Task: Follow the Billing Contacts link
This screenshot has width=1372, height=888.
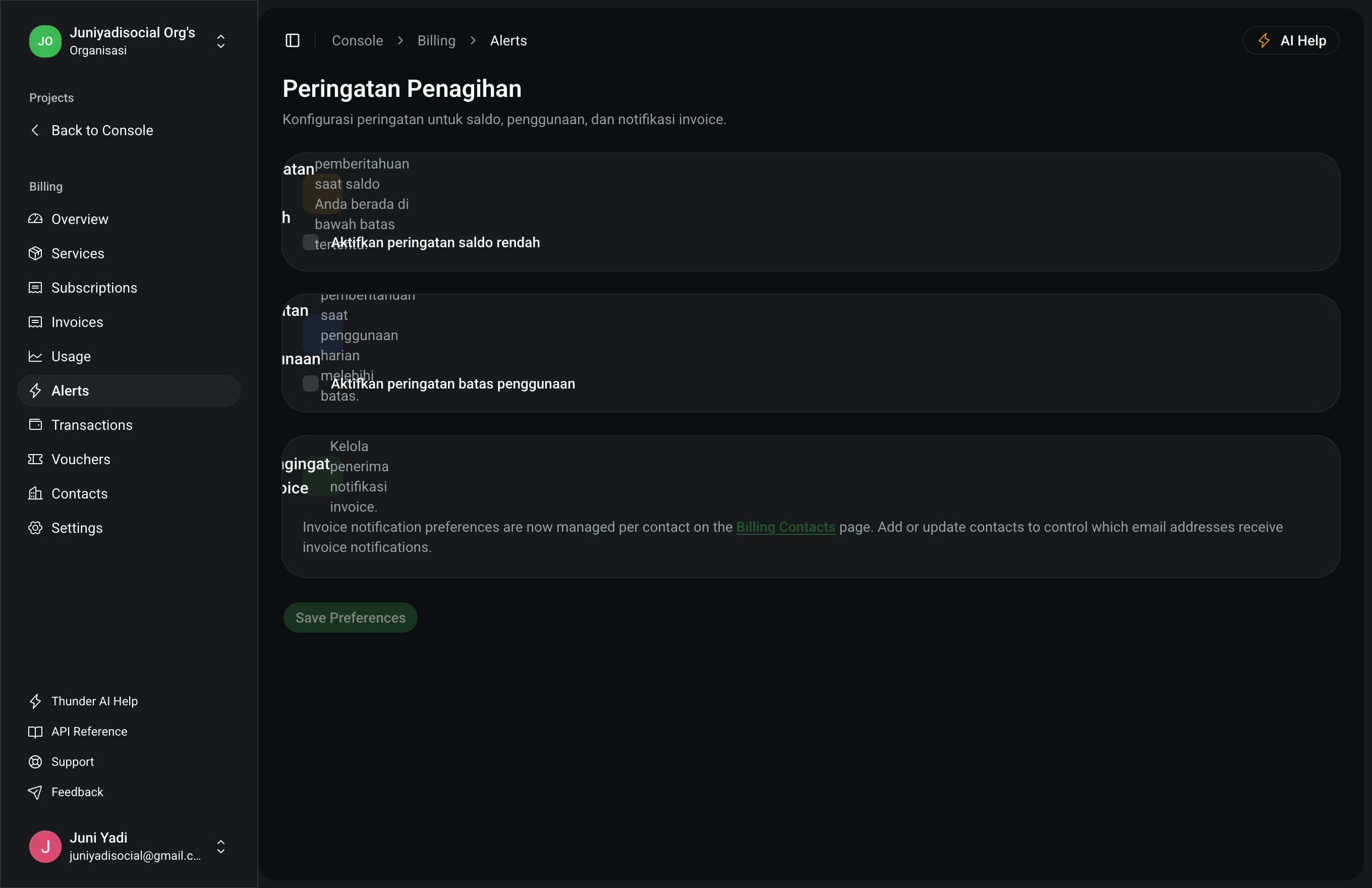Action: (786, 527)
